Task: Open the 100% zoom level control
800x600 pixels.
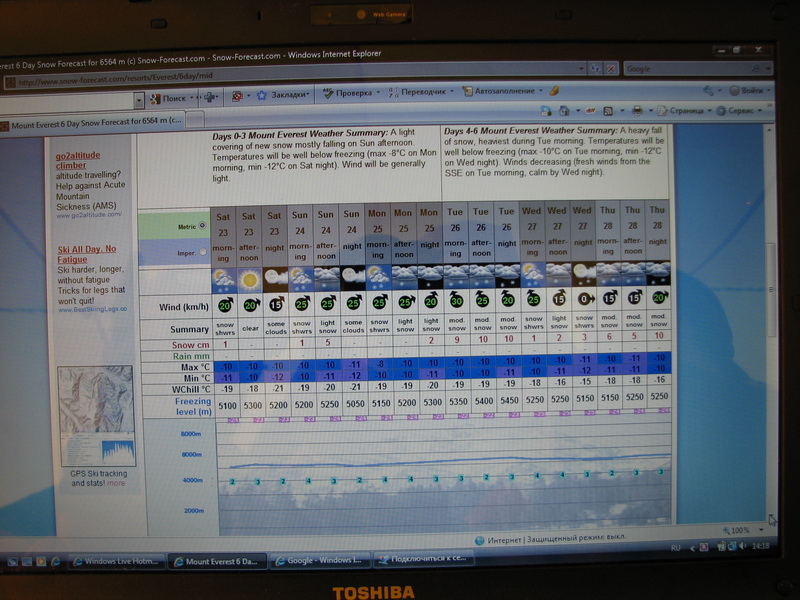Action: [x=742, y=530]
